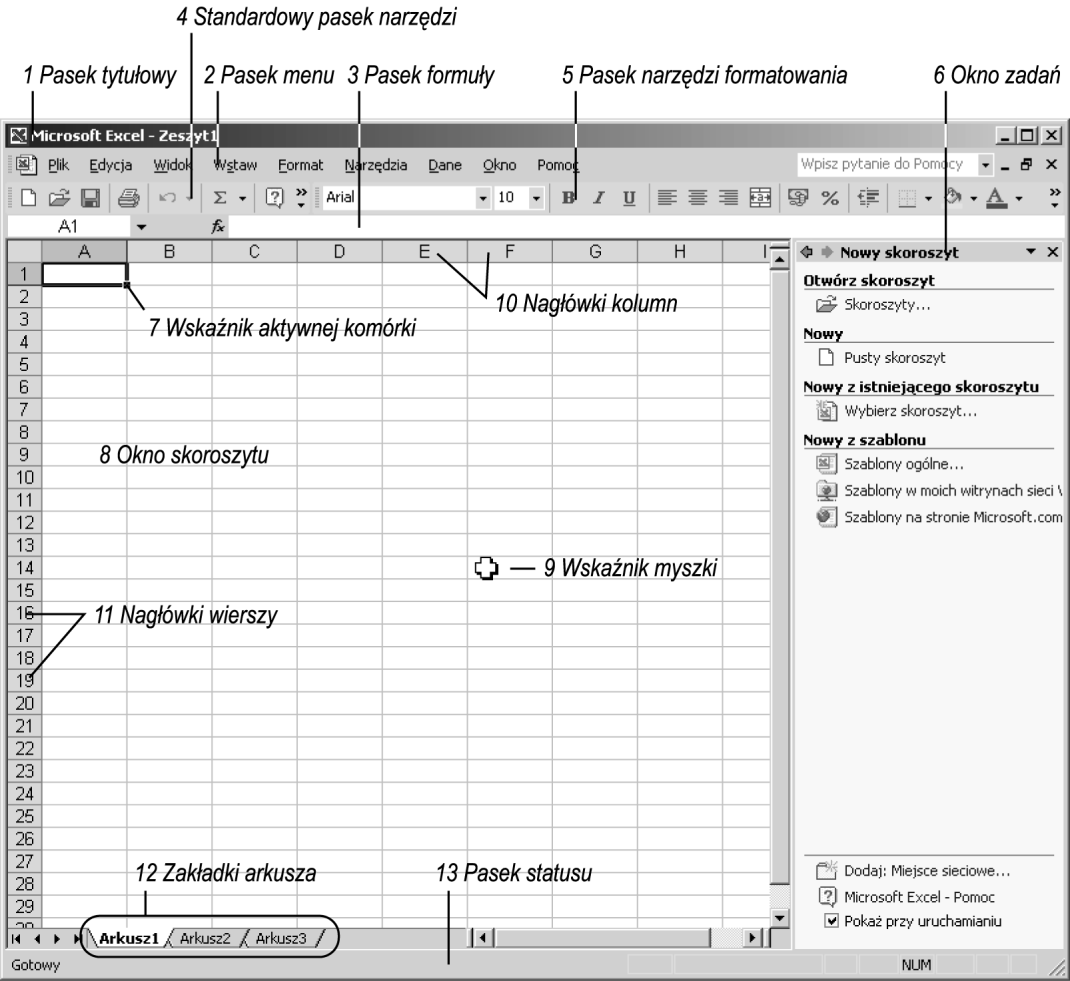Open Microsoft Excel - Pomoc link
Viewport: 1070px width, 981px height.
pos(919,897)
